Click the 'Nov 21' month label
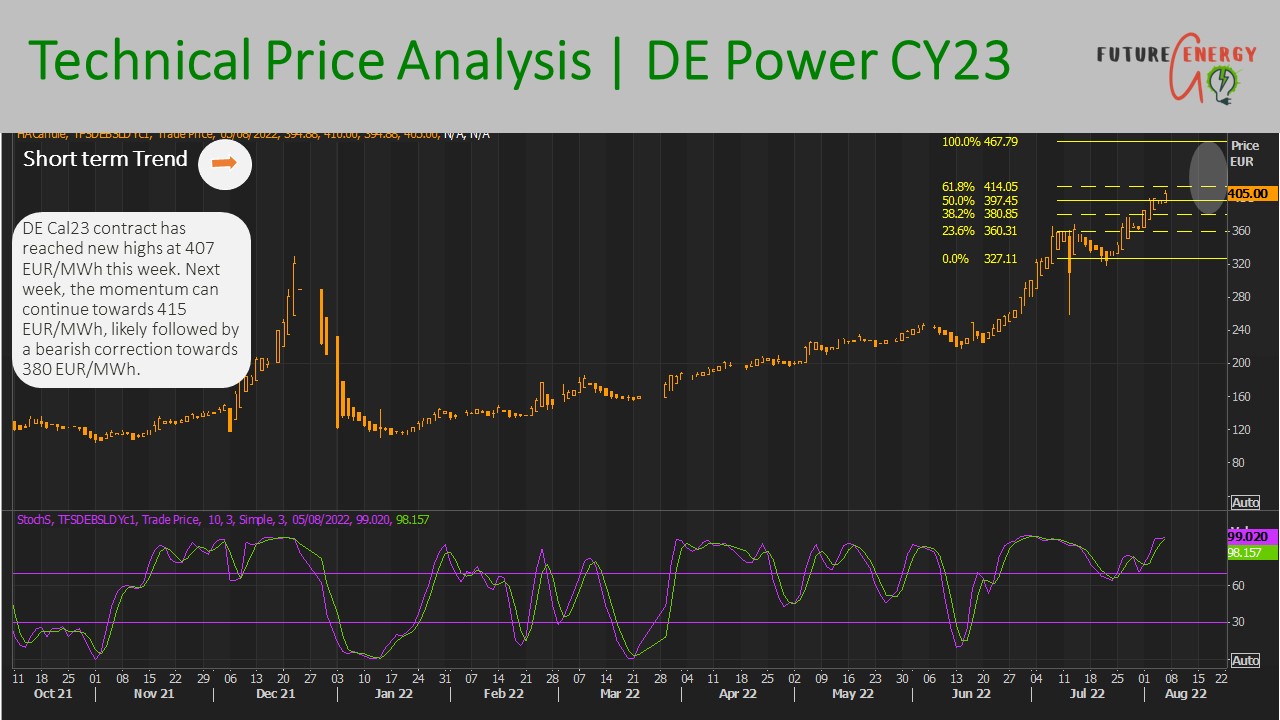The image size is (1280, 720). coord(154,693)
